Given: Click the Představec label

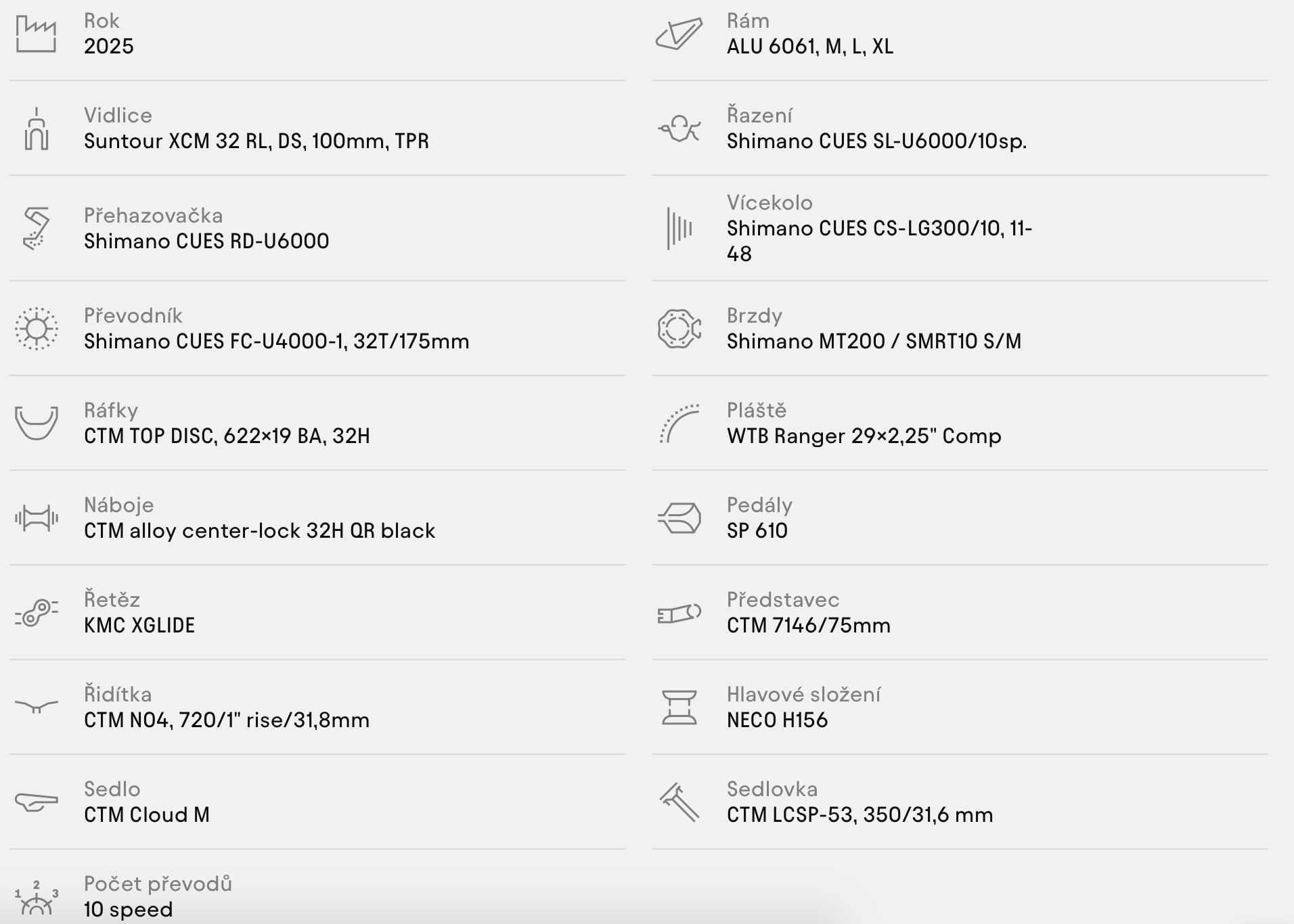Looking at the screenshot, I should click(783, 600).
